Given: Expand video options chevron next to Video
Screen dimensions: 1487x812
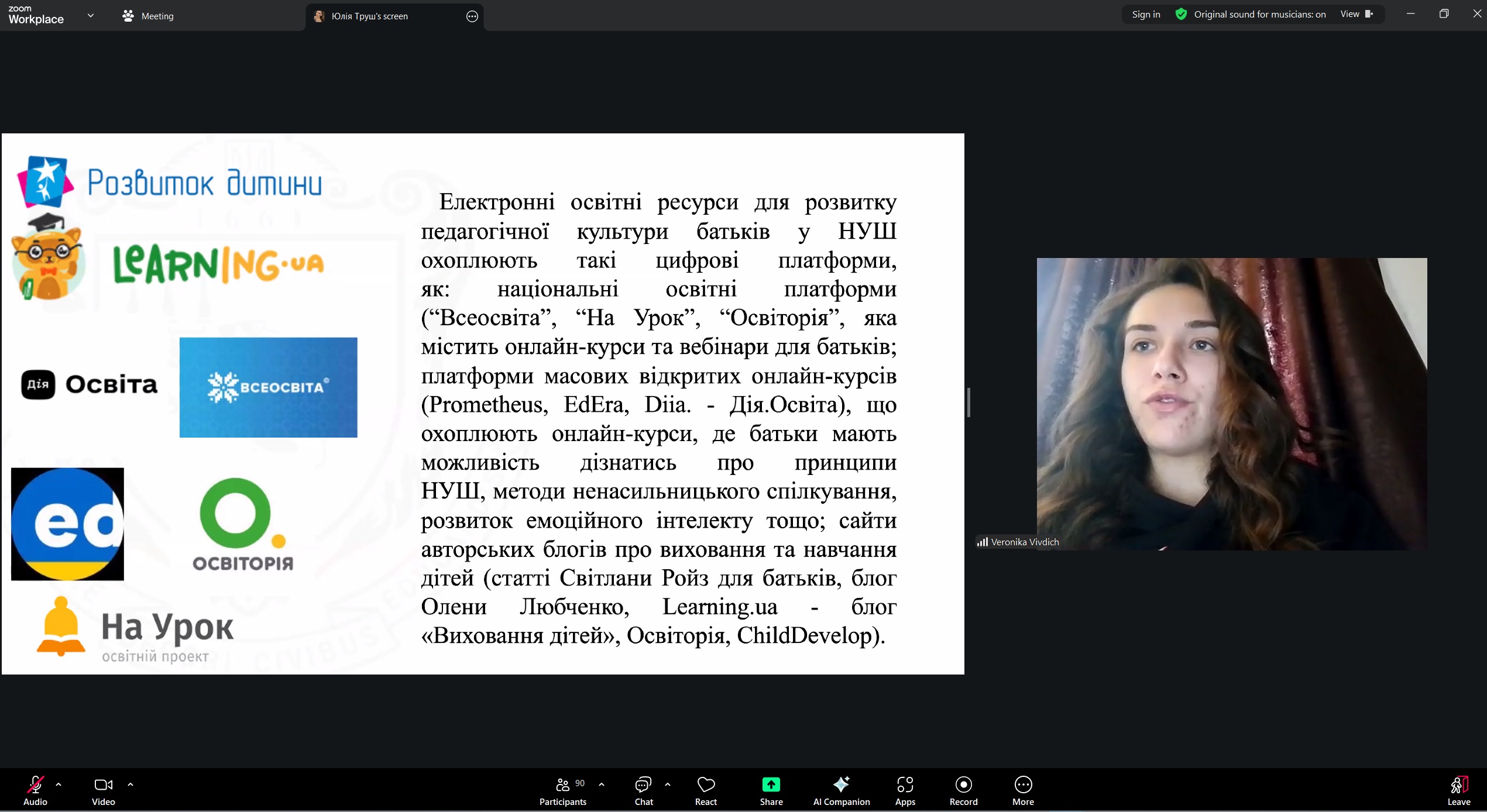Looking at the screenshot, I should click(131, 785).
